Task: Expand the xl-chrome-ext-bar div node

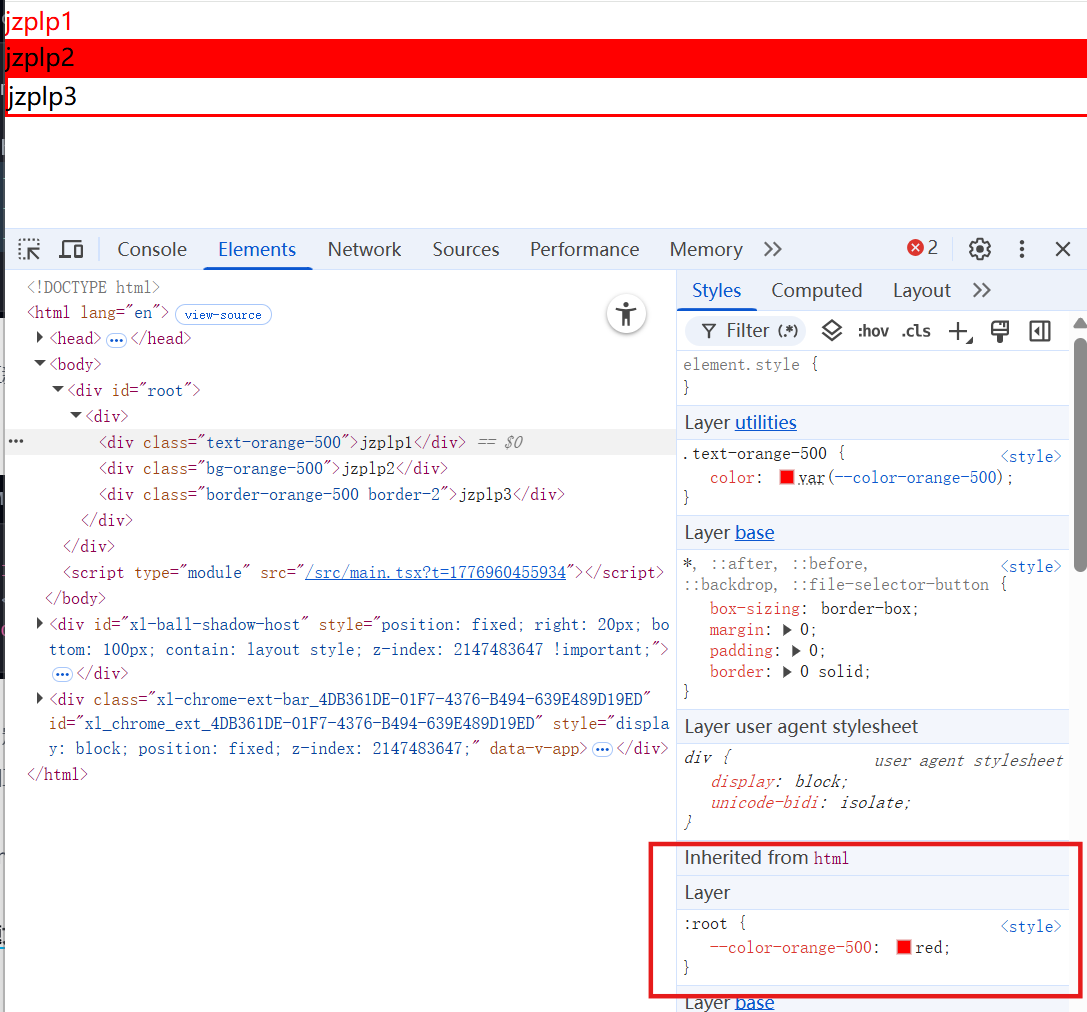Action: click(40, 698)
